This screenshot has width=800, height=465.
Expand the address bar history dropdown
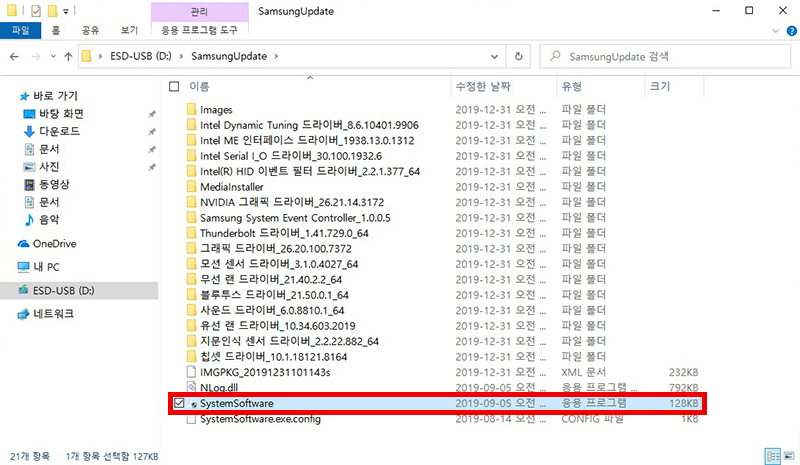click(x=494, y=56)
